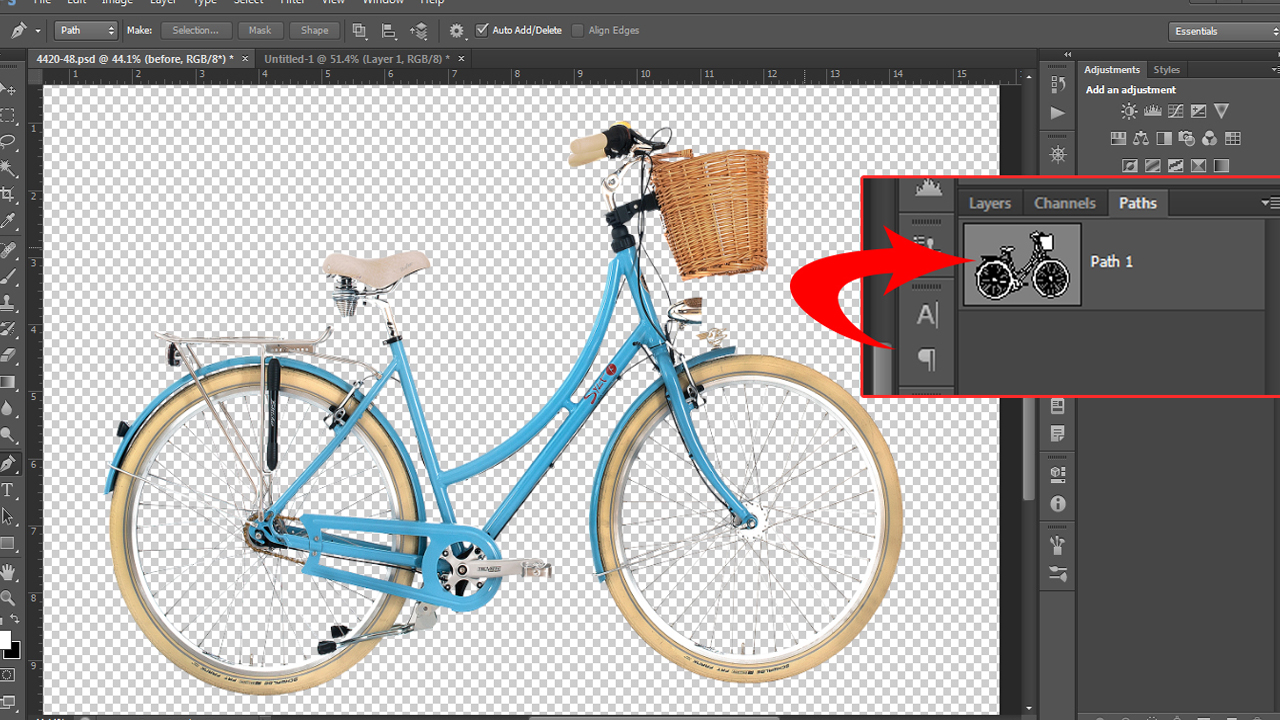The height and width of the screenshot is (720, 1280).
Task: Select the Healing Brush tool
Action: coord(8,250)
